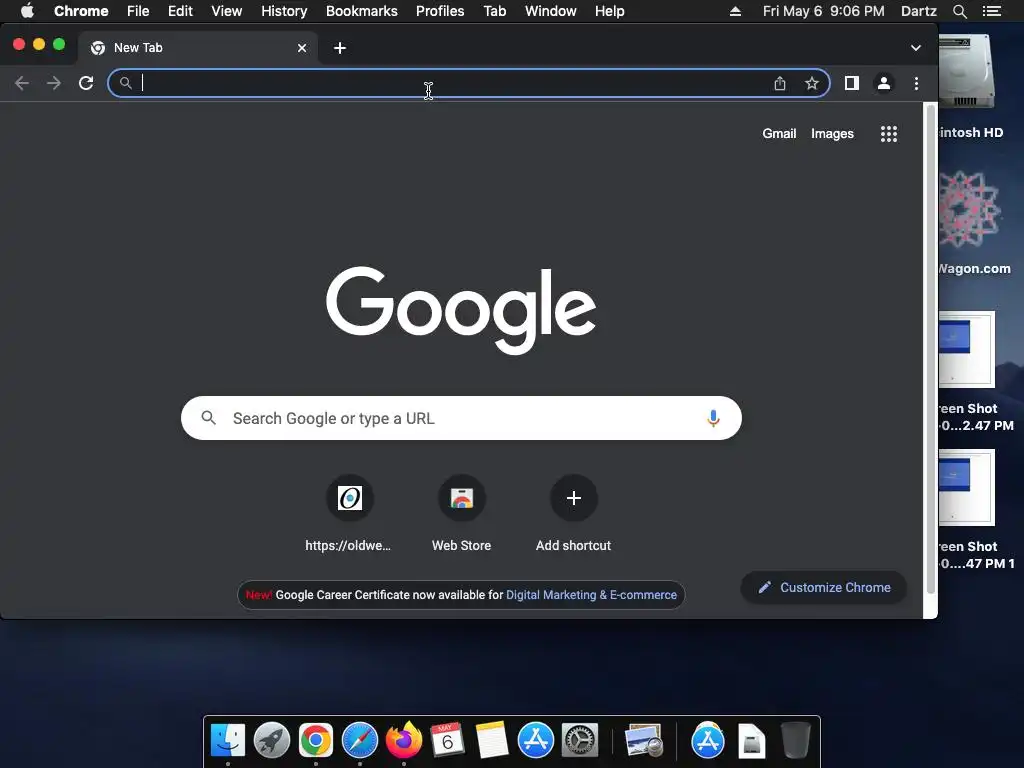Image resolution: width=1024 pixels, height=768 pixels.
Task: Open the Apple menu
Action: coord(27,11)
